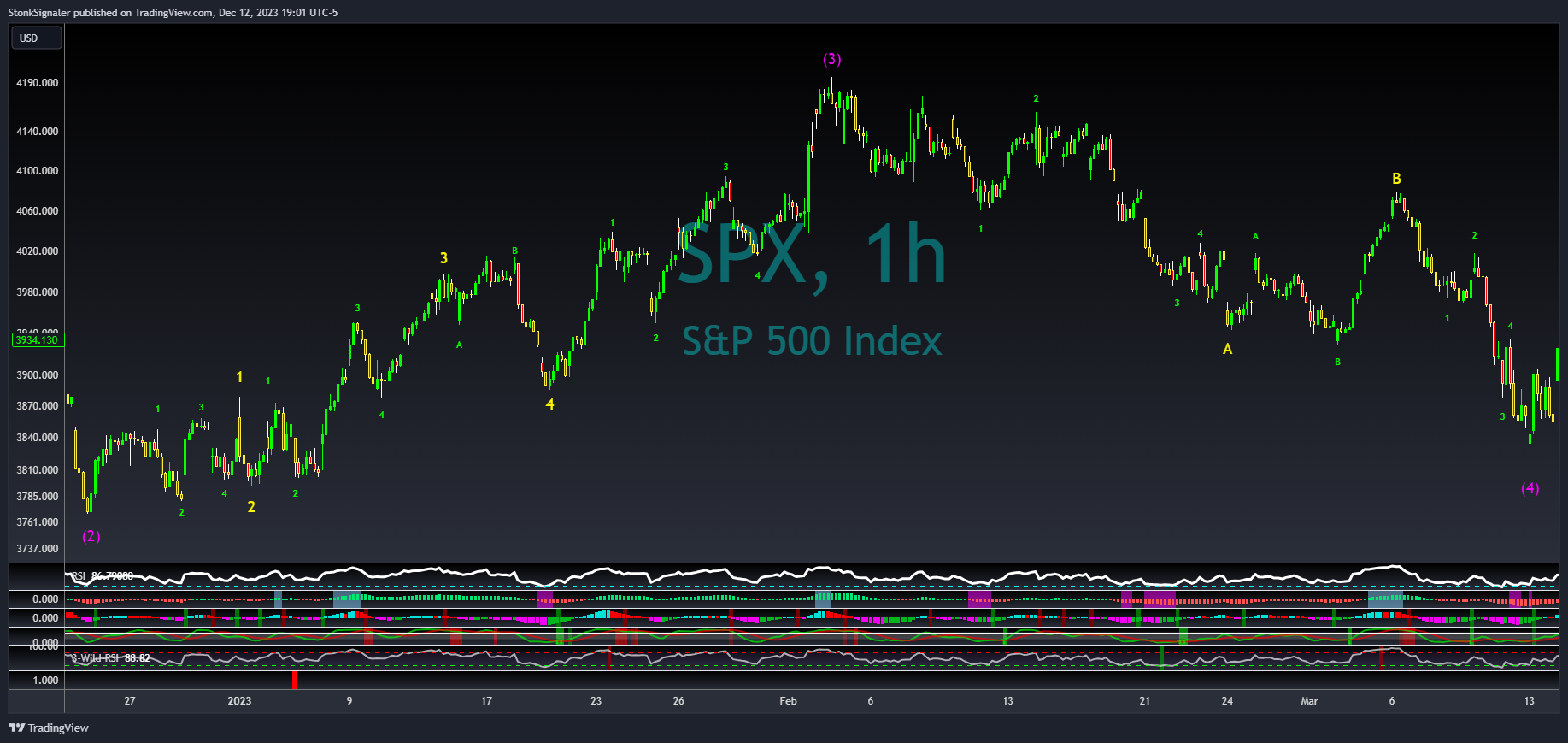The width and height of the screenshot is (1568, 743).
Task: Select the magenta (3) wave label
Action: 831,59
